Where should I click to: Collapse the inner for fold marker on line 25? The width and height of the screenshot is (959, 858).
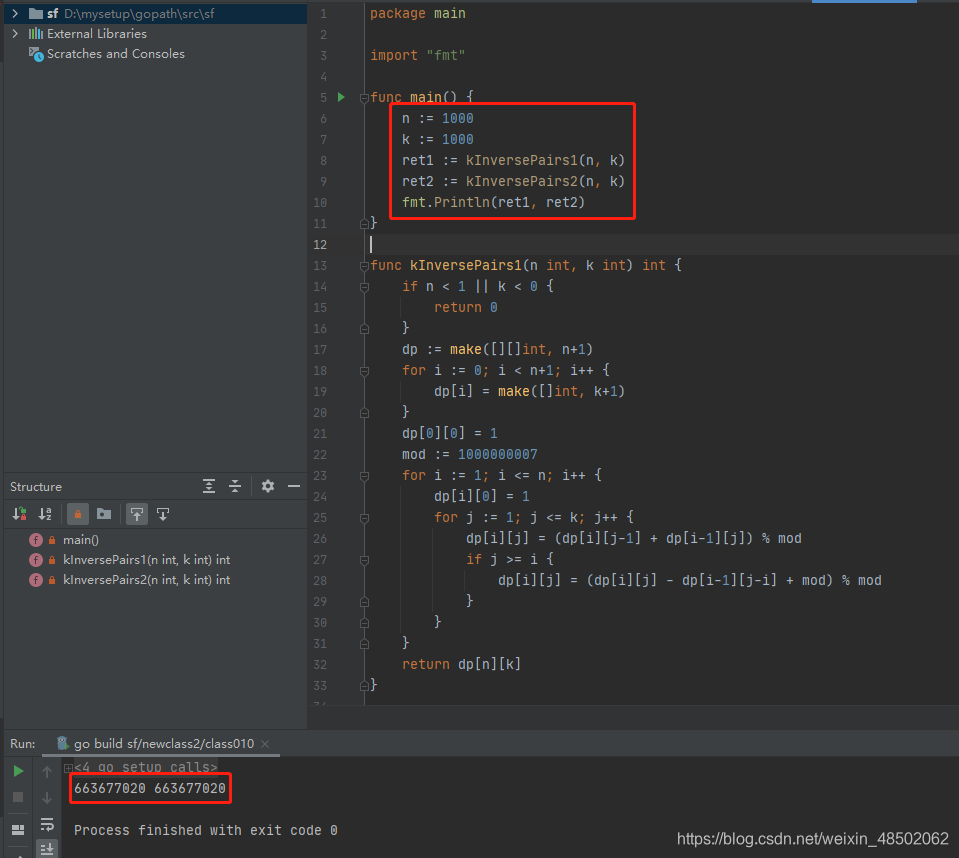pos(364,517)
